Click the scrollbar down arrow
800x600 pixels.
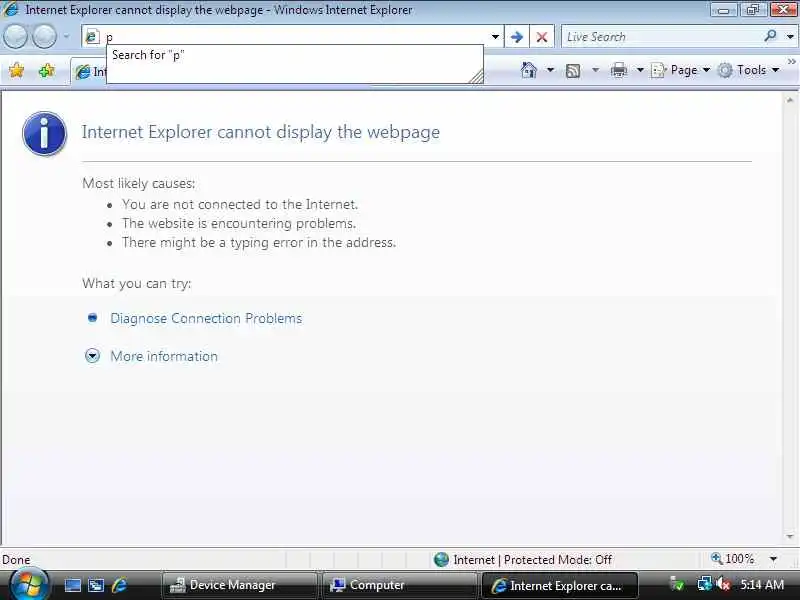coord(790,537)
